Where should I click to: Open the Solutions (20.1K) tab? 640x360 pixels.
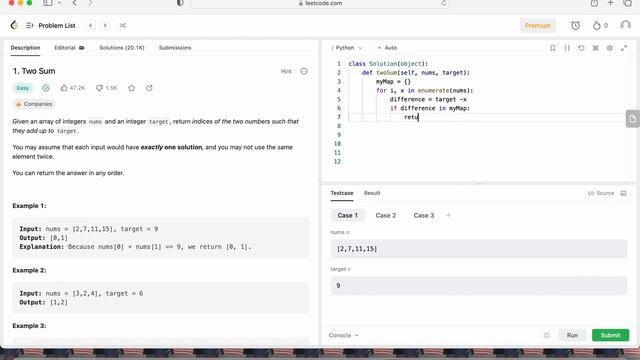[x=122, y=48]
